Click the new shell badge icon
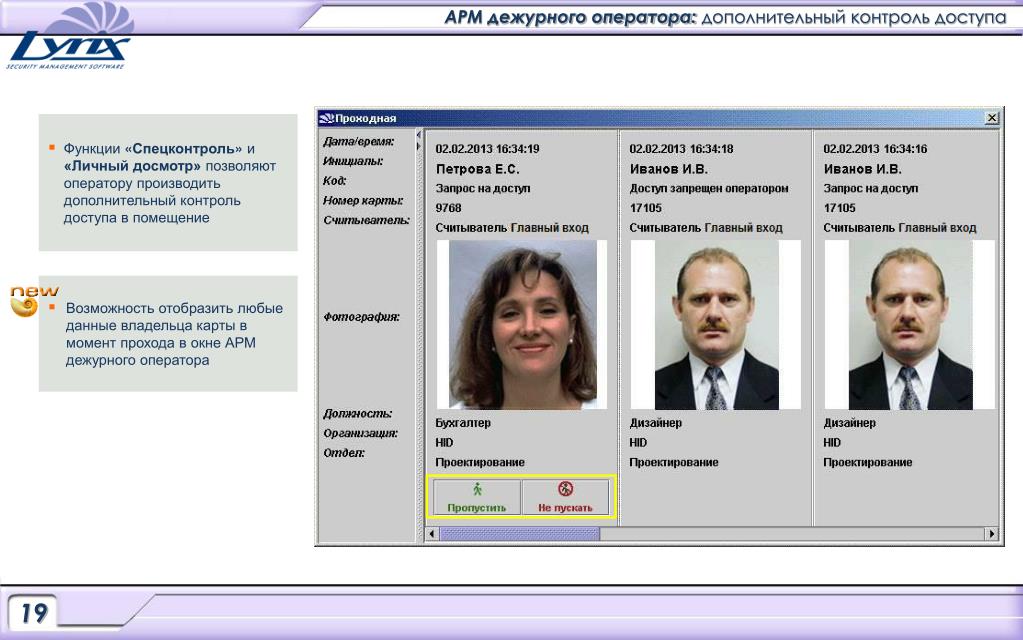This screenshot has width=1023, height=640. [25, 307]
